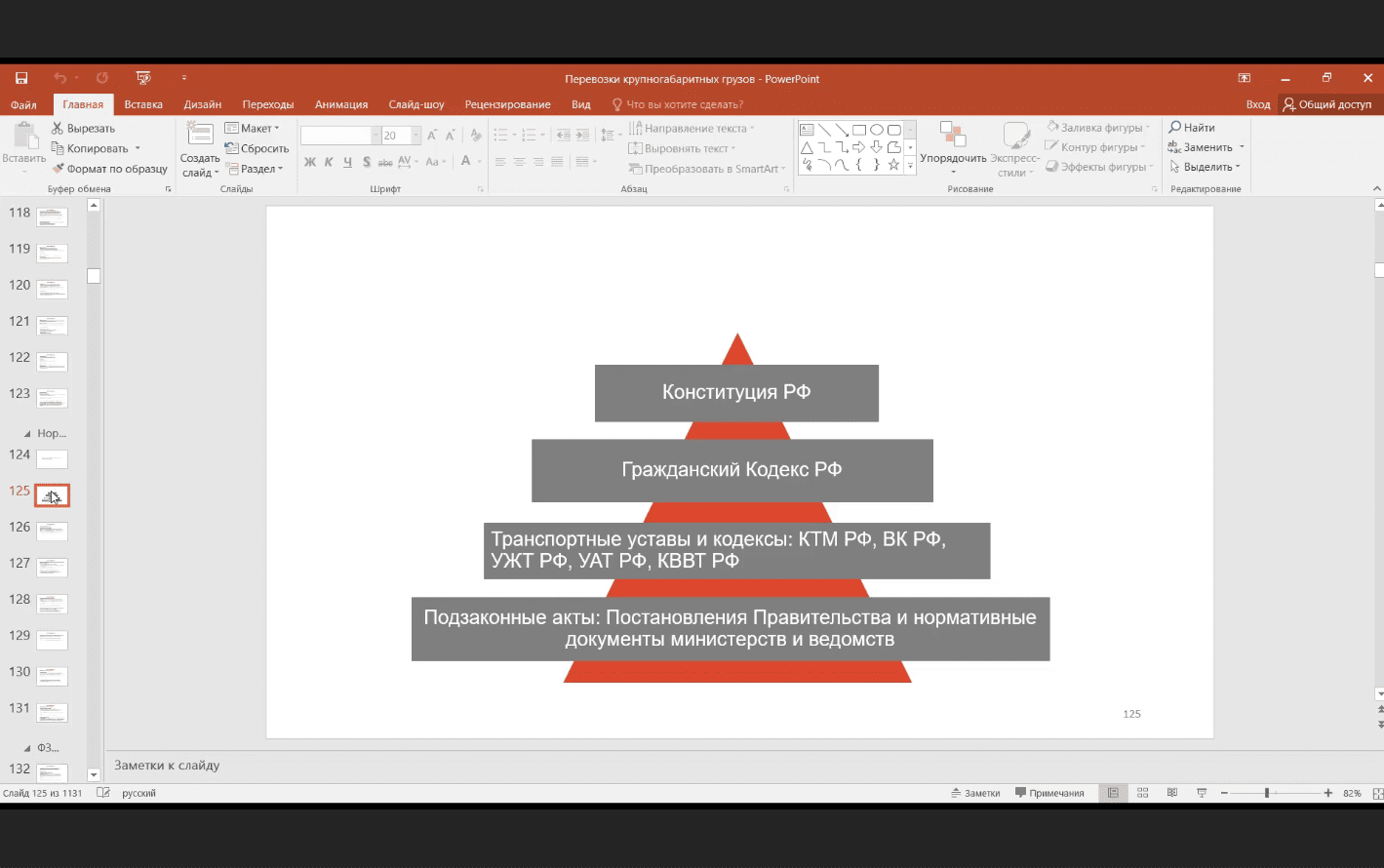Click the Общий доступ (Share) button

(x=1327, y=104)
